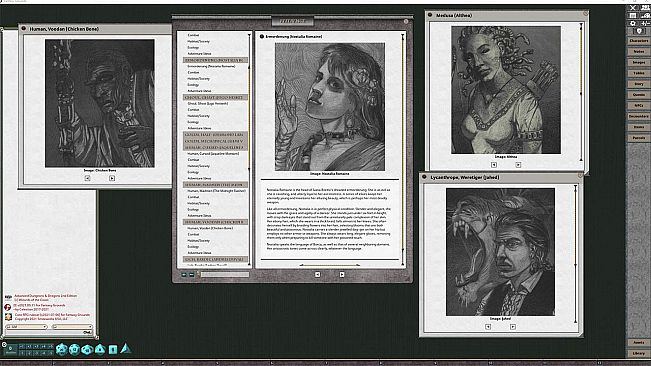This screenshot has width=651, height=366.
Task: Close the Medusa (Althea) window
Action: tap(585, 14)
